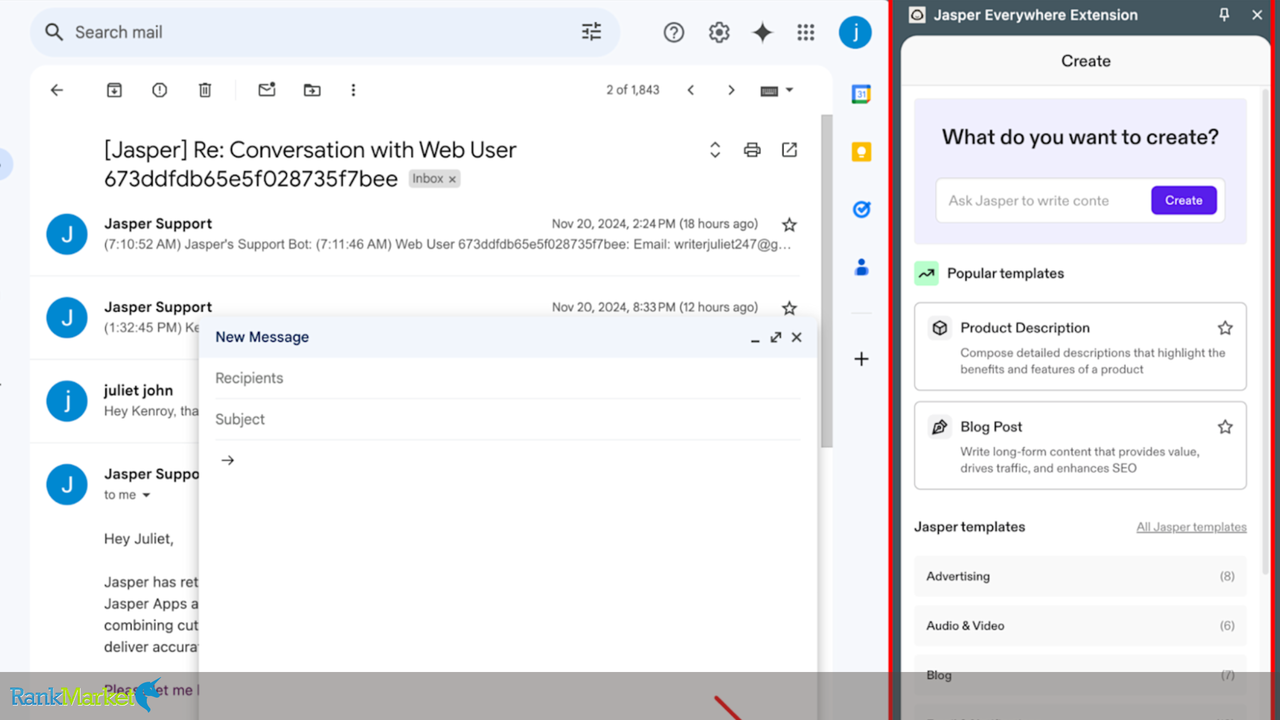This screenshot has width=1280, height=720.
Task: Favorite the Blog Post template star
Action: coord(1225,427)
